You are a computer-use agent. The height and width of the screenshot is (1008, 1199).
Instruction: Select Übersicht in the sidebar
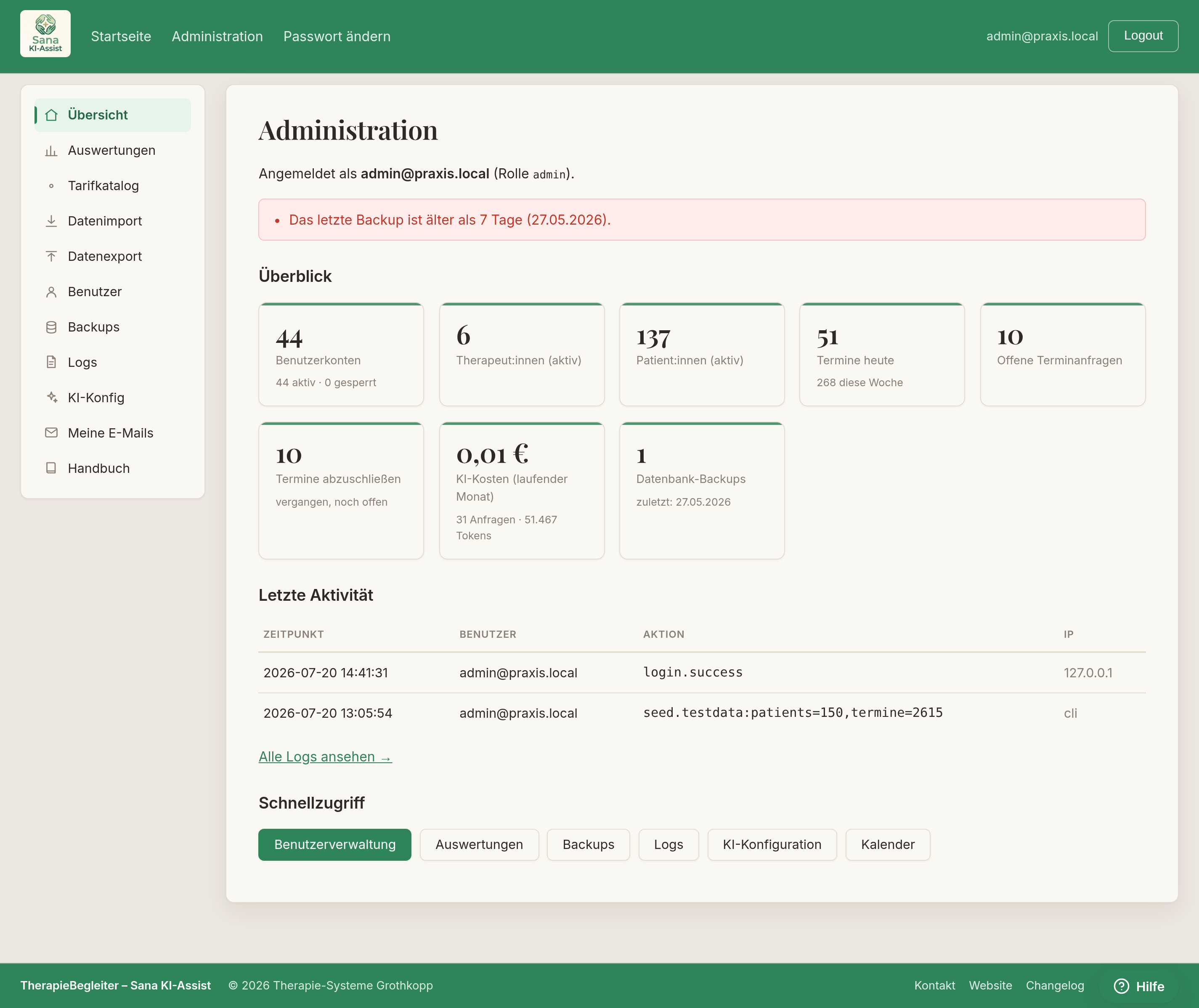point(113,115)
